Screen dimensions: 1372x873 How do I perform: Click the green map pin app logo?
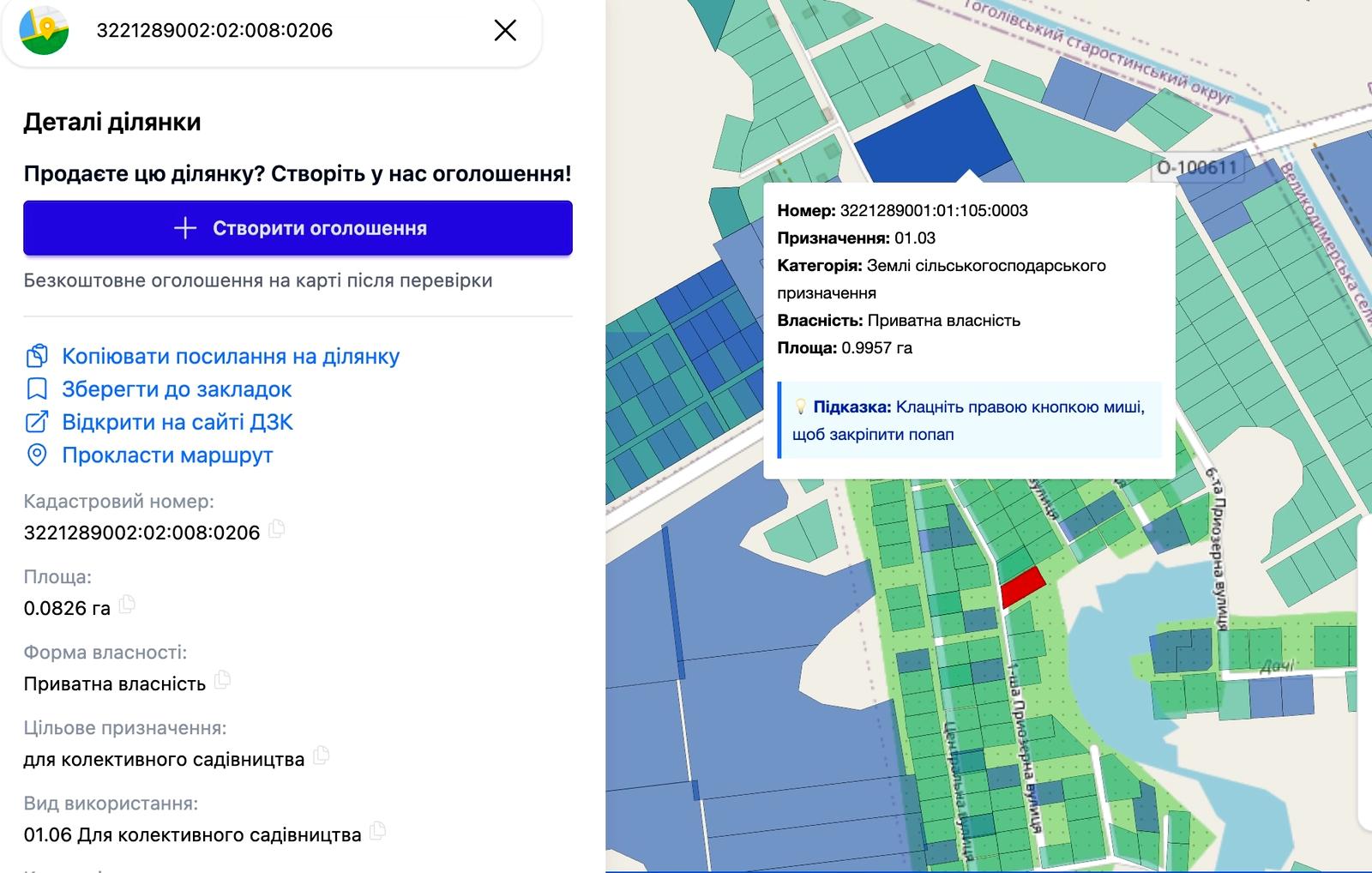(x=44, y=30)
